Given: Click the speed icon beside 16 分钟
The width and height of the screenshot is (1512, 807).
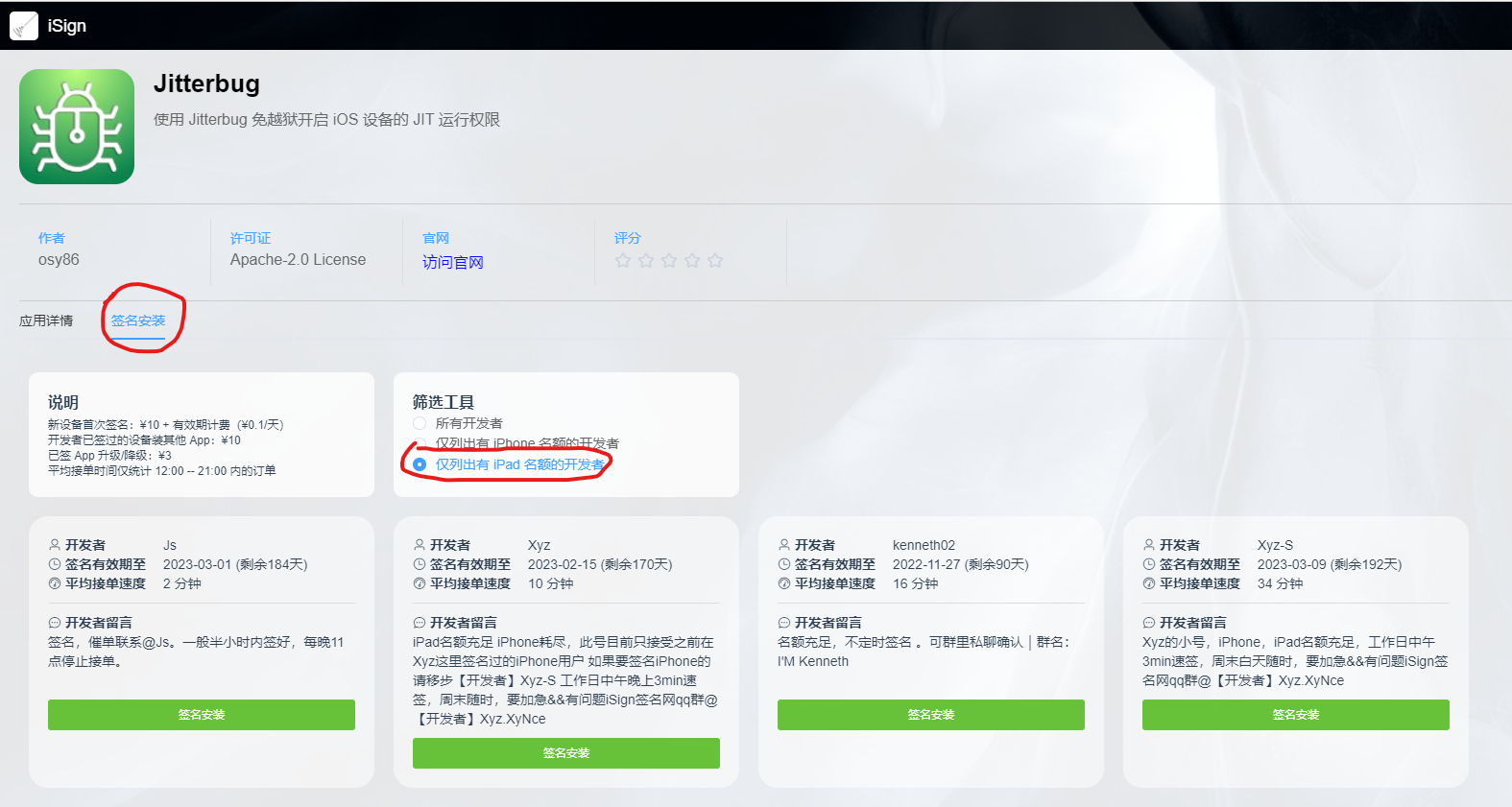Looking at the screenshot, I should pyautogui.click(x=784, y=583).
